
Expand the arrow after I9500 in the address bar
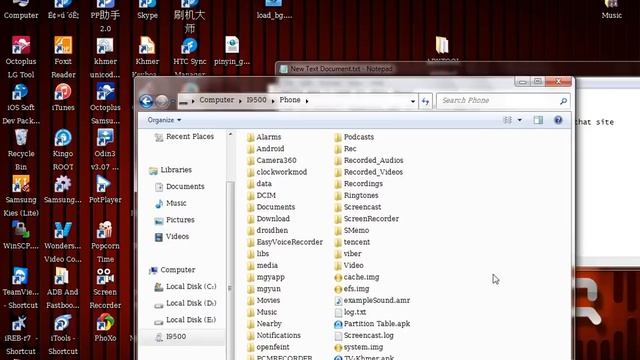click(x=273, y=101)
